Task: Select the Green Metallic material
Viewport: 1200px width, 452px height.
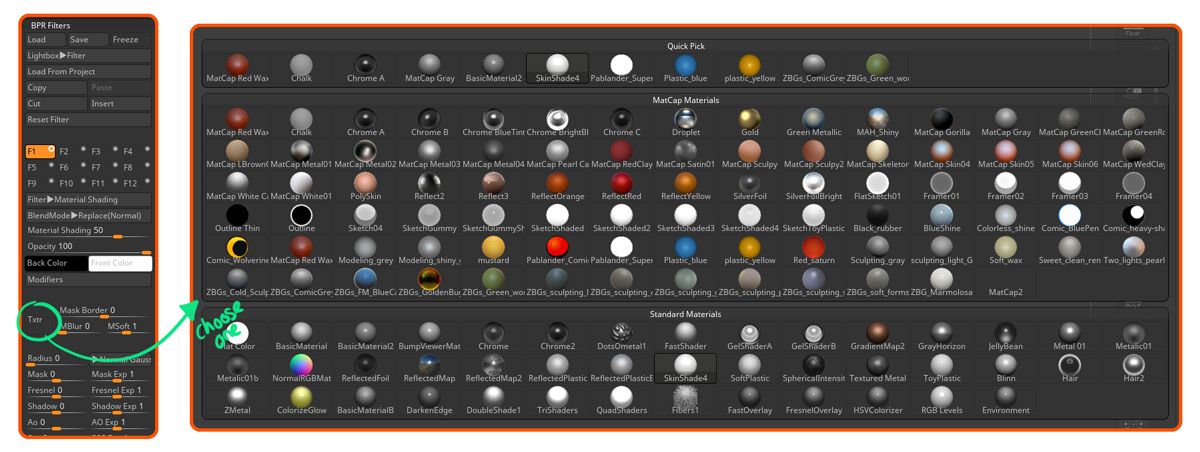Action: [813, 122]
